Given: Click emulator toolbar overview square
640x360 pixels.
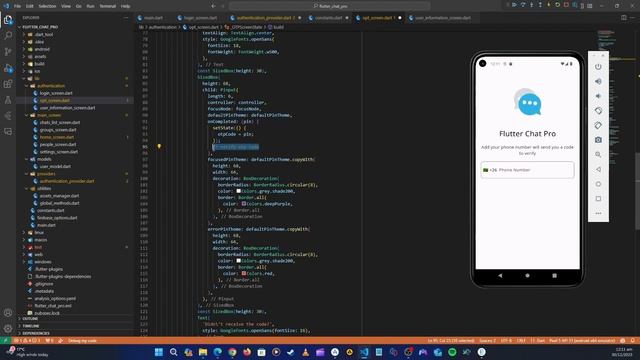Looking at the screenshot, I should tap(598, 199).
